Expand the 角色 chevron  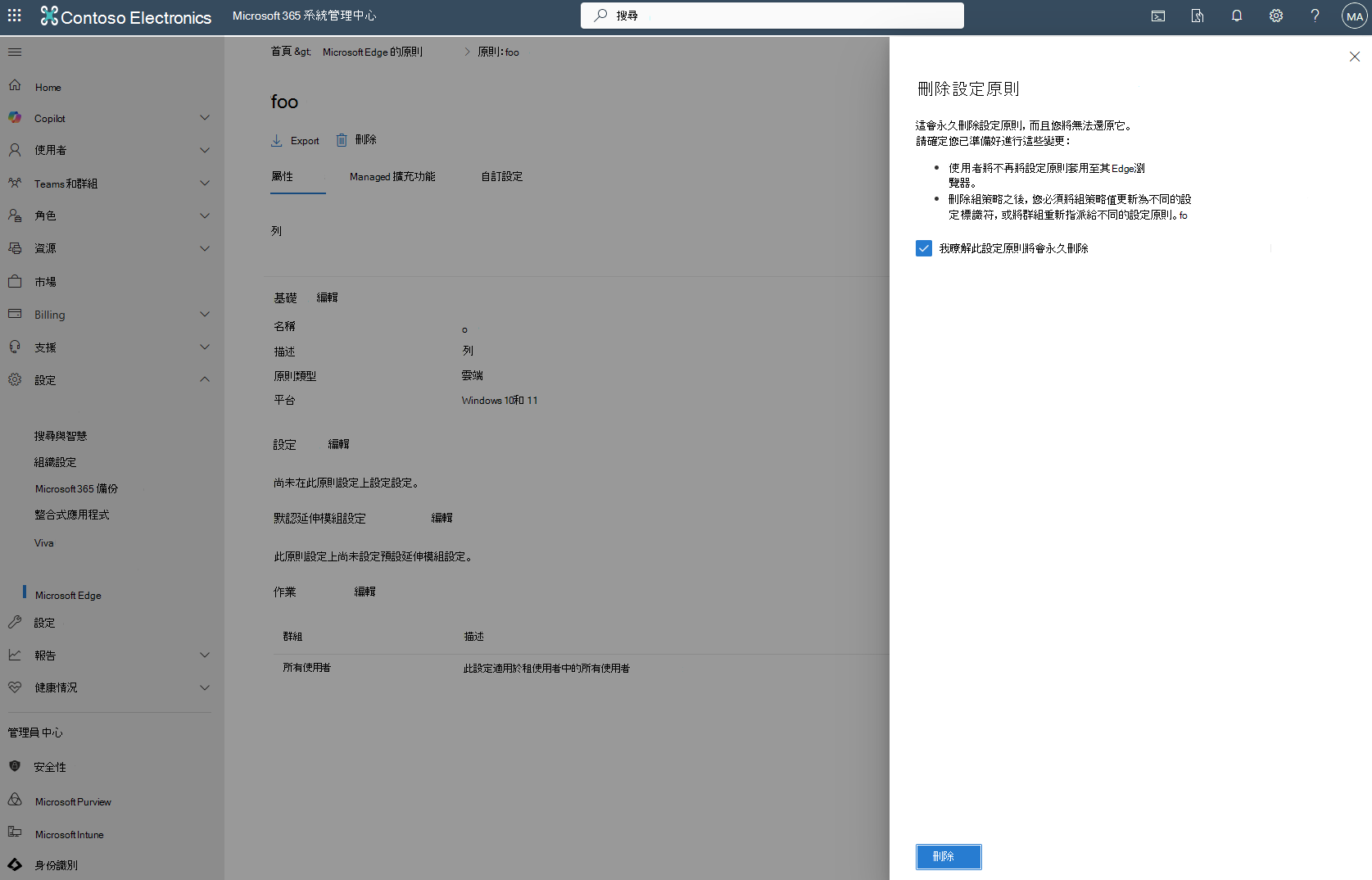[x=205, y=215]
